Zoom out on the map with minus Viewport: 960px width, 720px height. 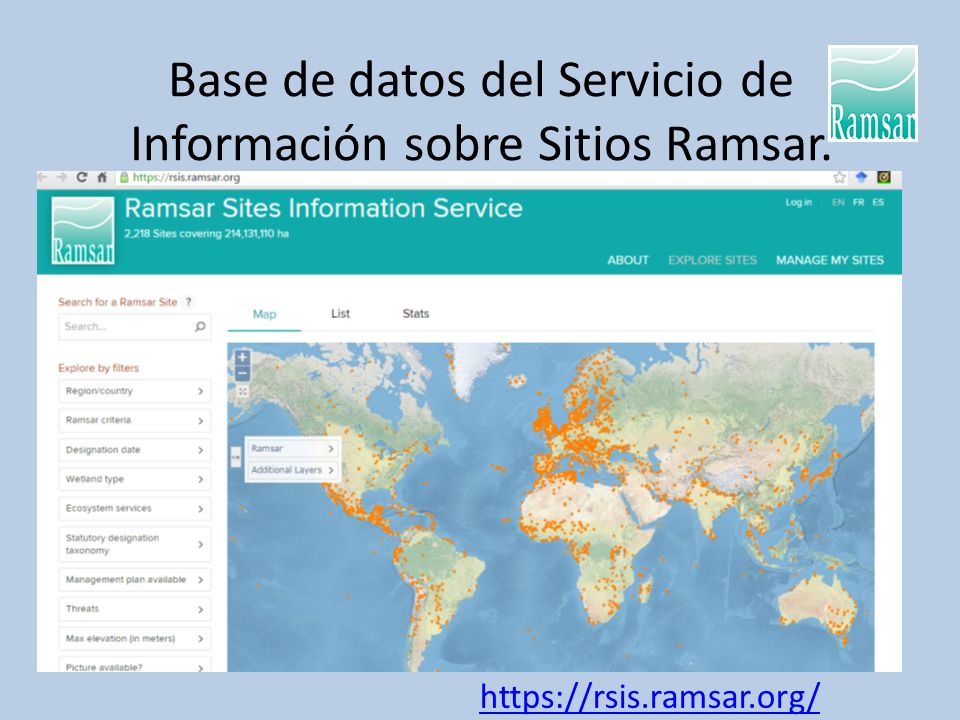[242, 373]
